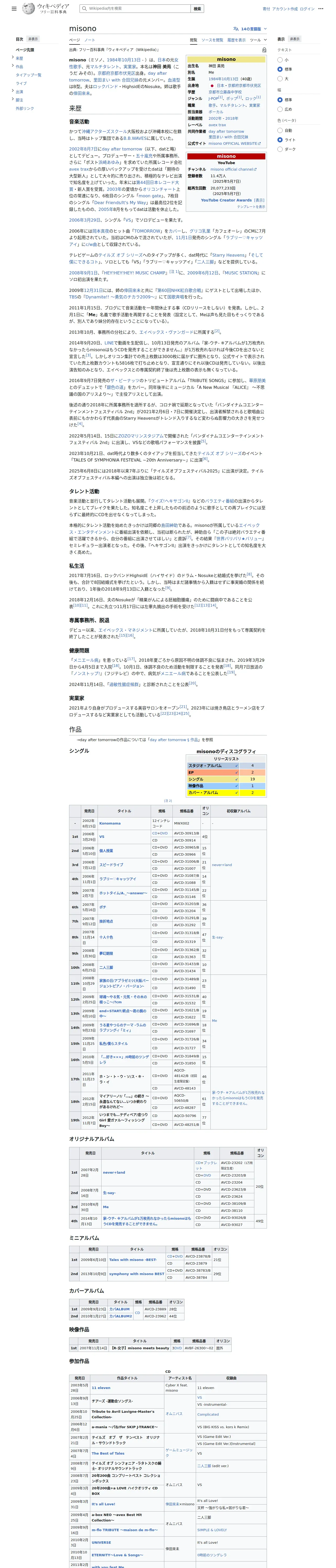Viewport: 336px width, 1568px height.
Task: Select 自動 color mode
Action: coord(280,130)
